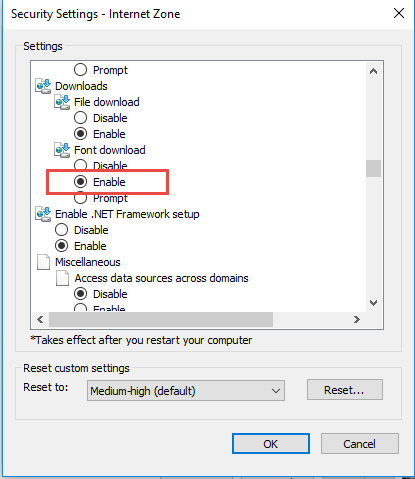Click the Font download setting icon
This screenshot has width=415, height=479.
pyautogui.click(x=62, y=150)
